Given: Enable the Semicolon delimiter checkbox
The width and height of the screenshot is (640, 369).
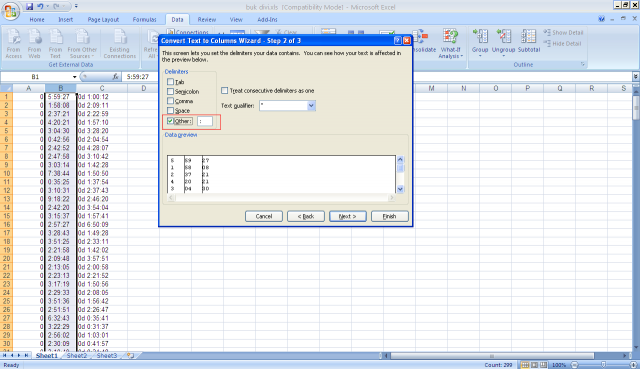Looking at the screenshot, I should coord(170,91).
